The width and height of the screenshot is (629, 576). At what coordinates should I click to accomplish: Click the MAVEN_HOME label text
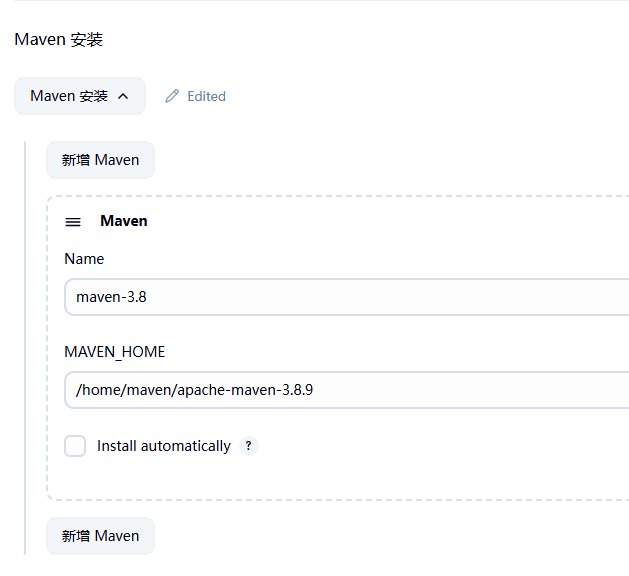[115, 352]
